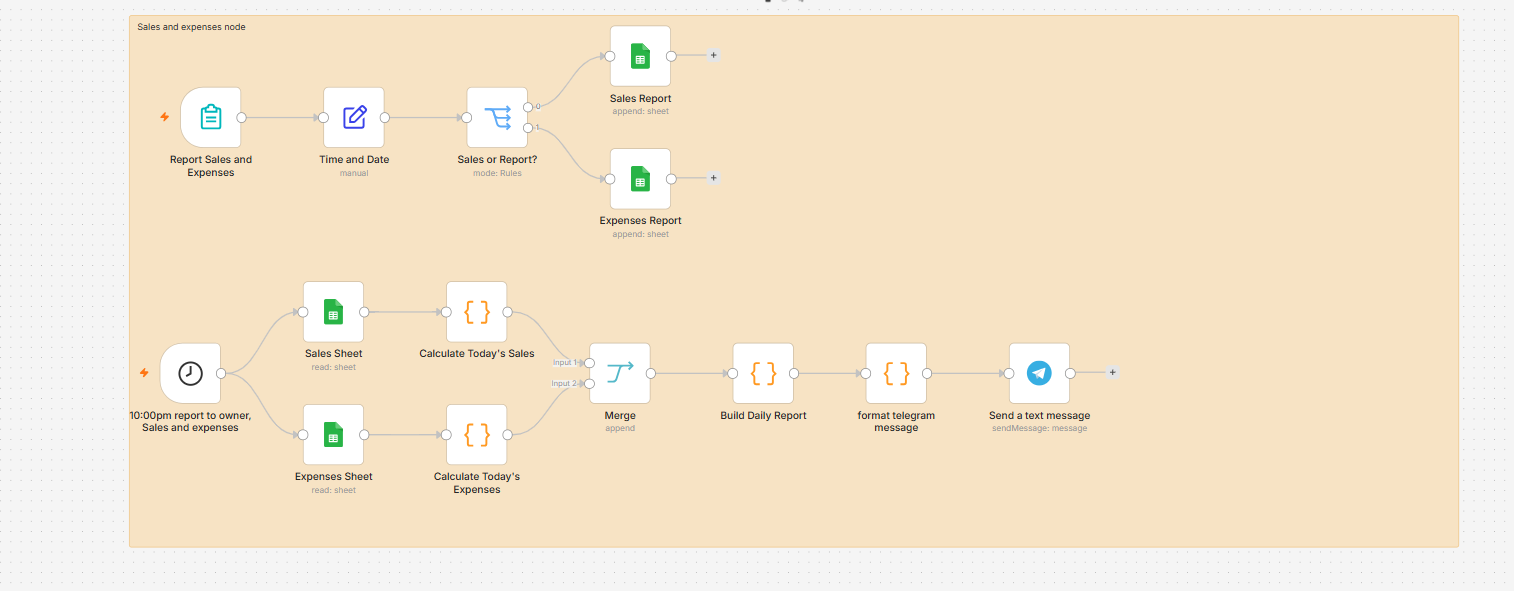Click the output connector of Time and Date node
Viewport: 1514px width, 591px height.
pos(385,117)
